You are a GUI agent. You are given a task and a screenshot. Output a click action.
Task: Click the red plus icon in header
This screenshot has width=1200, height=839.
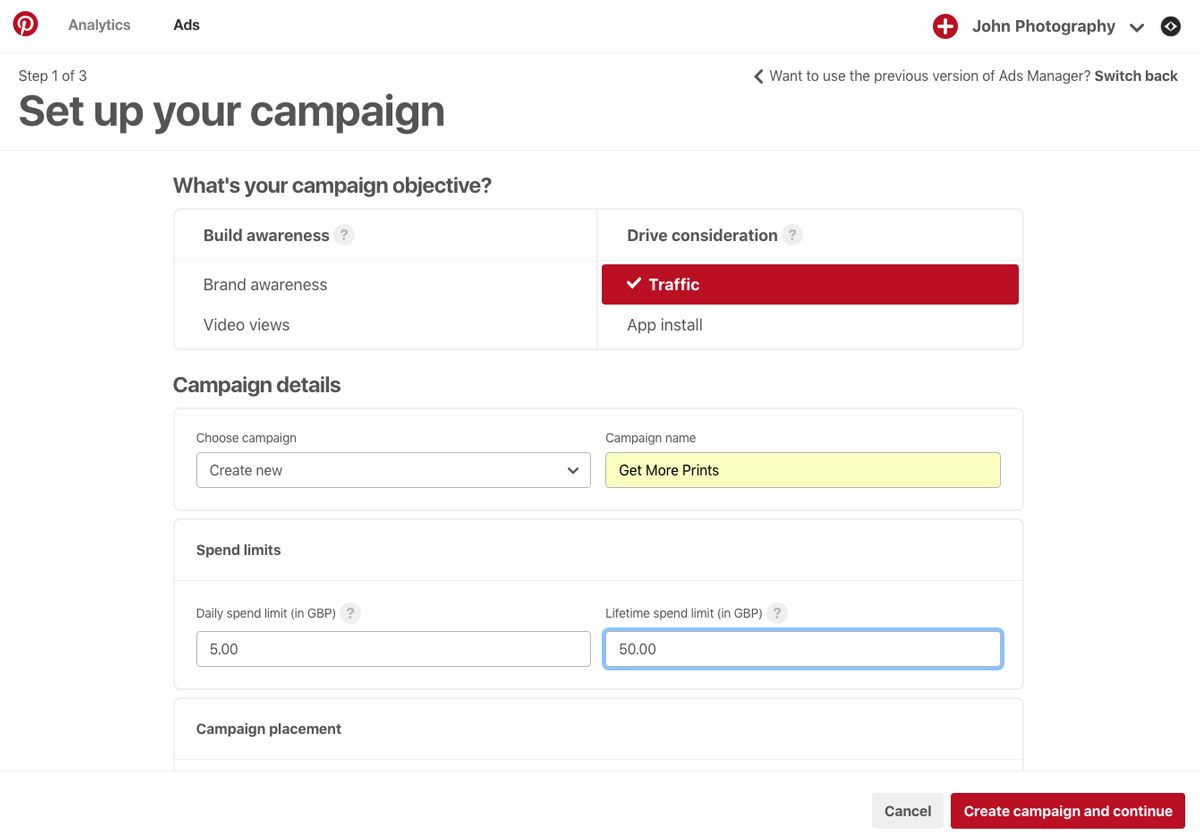click(945, 26)
